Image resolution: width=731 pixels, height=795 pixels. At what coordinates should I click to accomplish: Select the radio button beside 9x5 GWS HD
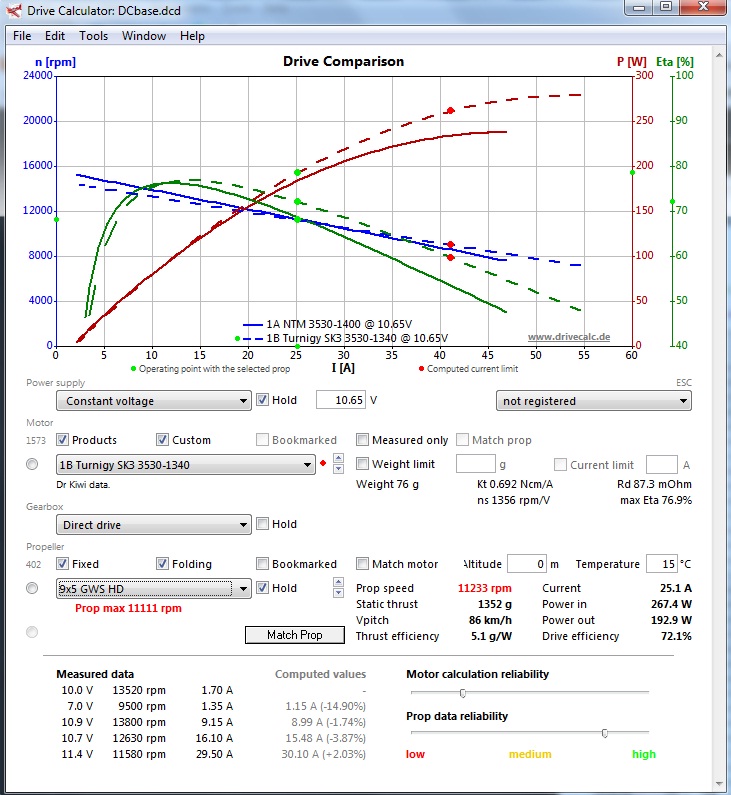(32, 589)
